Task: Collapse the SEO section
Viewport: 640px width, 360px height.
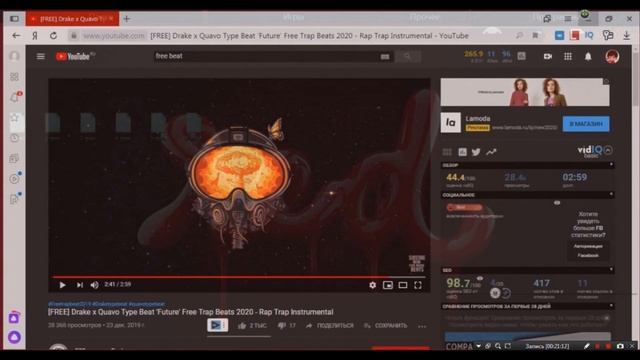Action: (x=611, y=269)
